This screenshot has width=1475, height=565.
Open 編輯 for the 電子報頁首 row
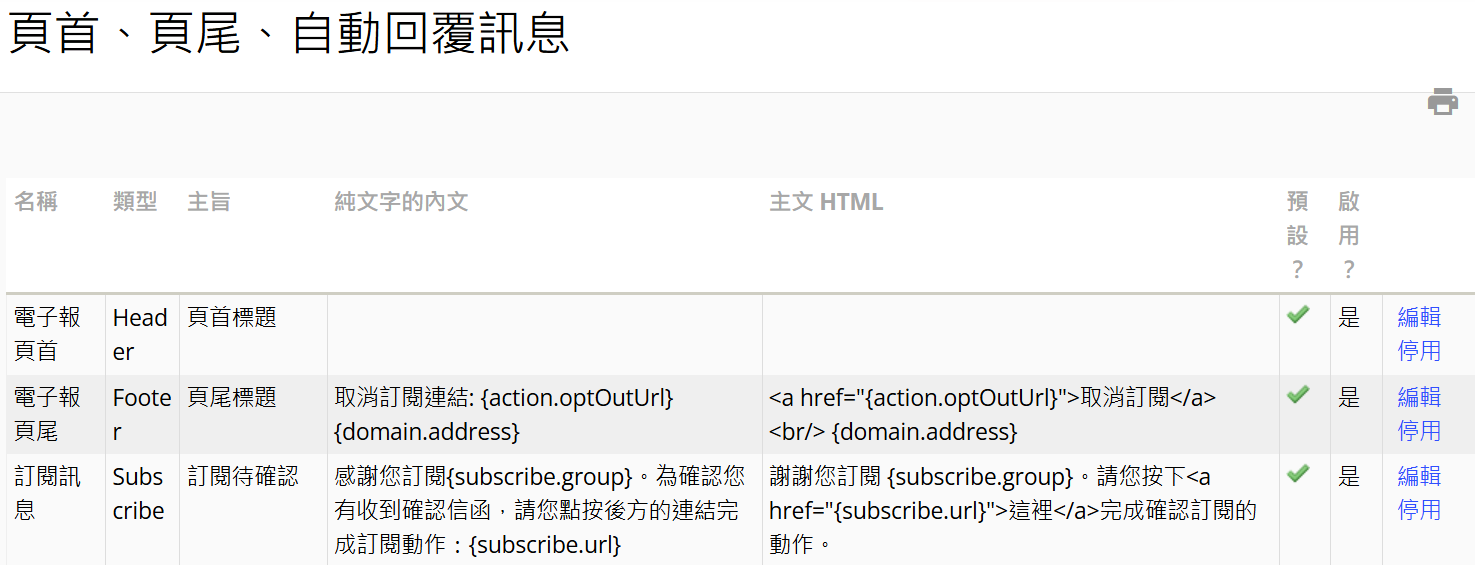1418,318
